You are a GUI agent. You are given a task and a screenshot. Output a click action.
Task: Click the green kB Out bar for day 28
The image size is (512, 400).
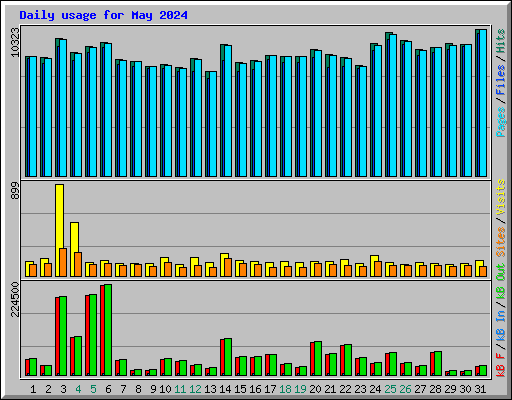coord(438,364)
